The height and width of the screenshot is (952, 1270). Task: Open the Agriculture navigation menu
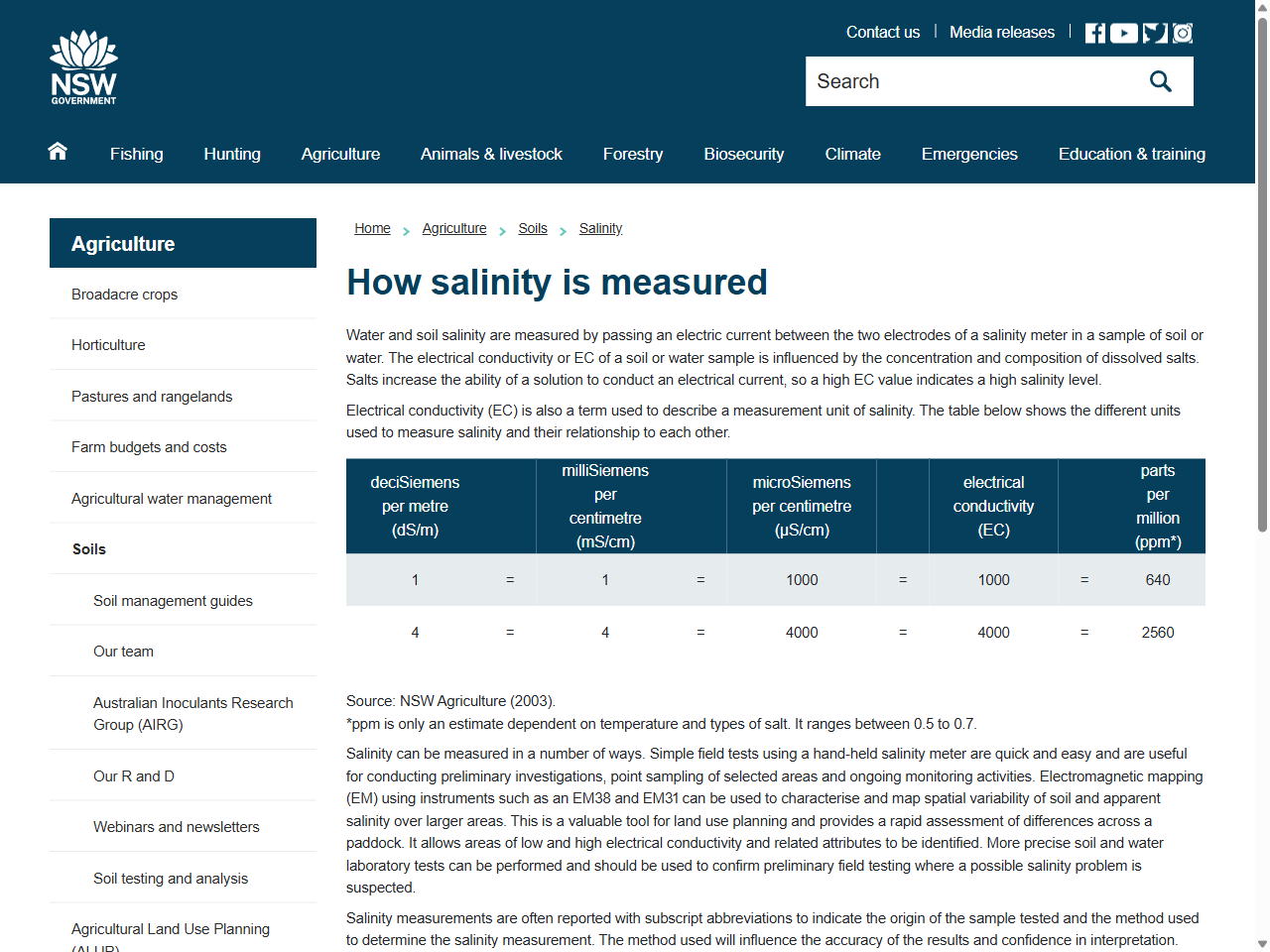[340, 154]
